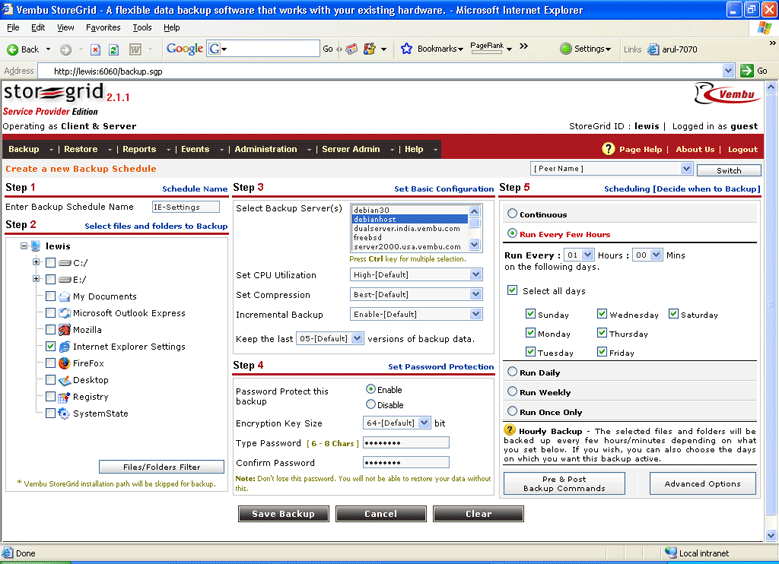779x564 pixels.
Task: Click the Mozilla icon in tree
Action: [64, 330]
